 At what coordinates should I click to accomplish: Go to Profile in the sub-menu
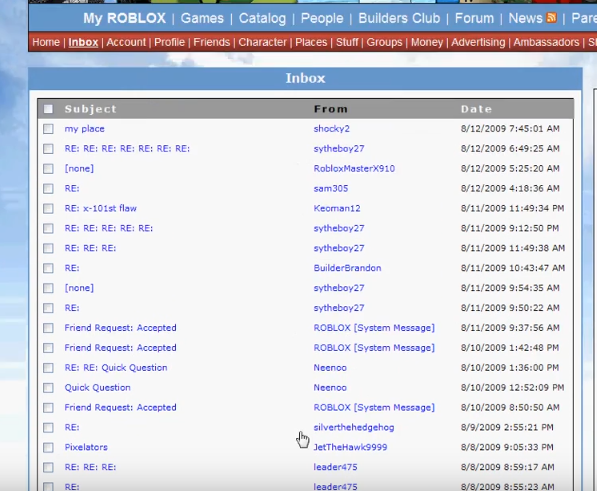(x=169, y=42)
